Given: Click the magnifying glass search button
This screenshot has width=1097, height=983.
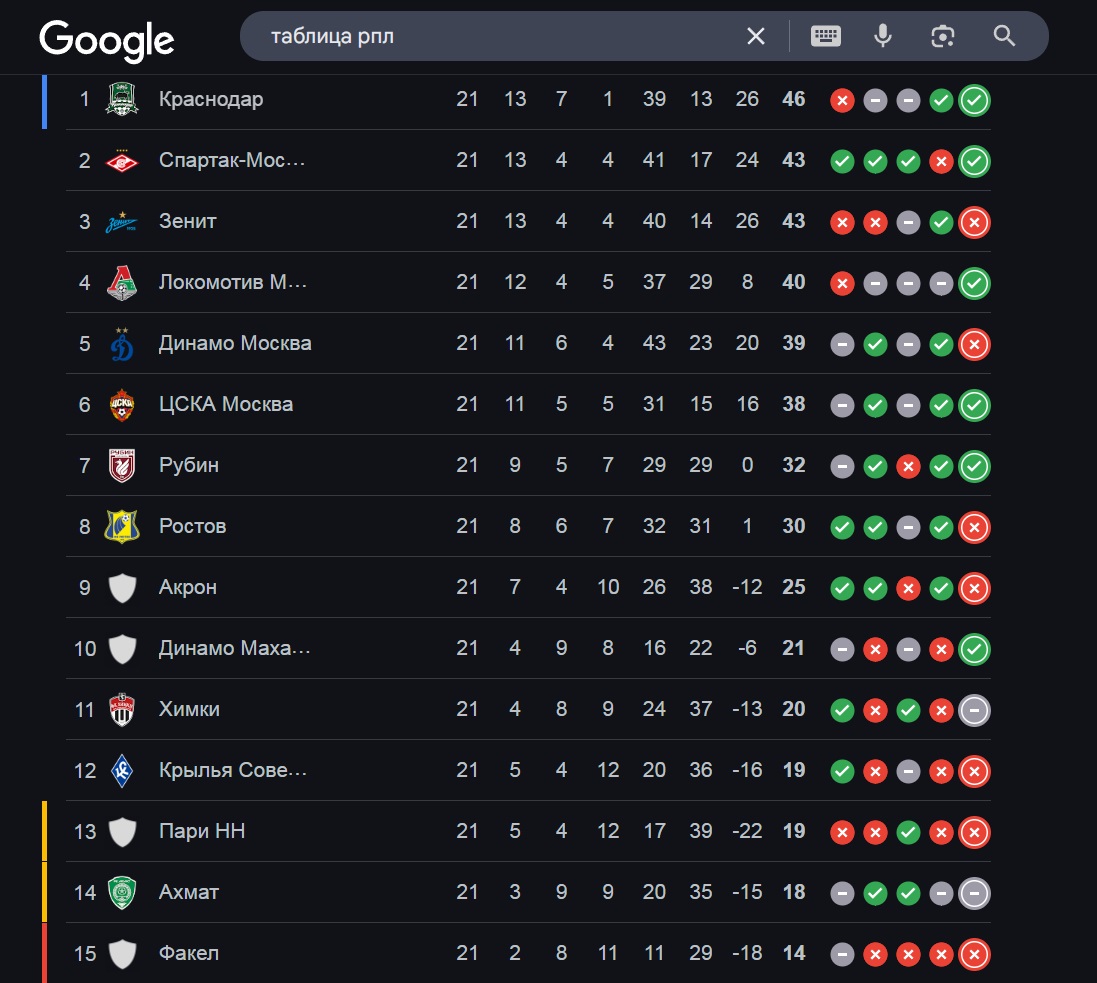Looking at the screenshot, I should coord(1004,36).
